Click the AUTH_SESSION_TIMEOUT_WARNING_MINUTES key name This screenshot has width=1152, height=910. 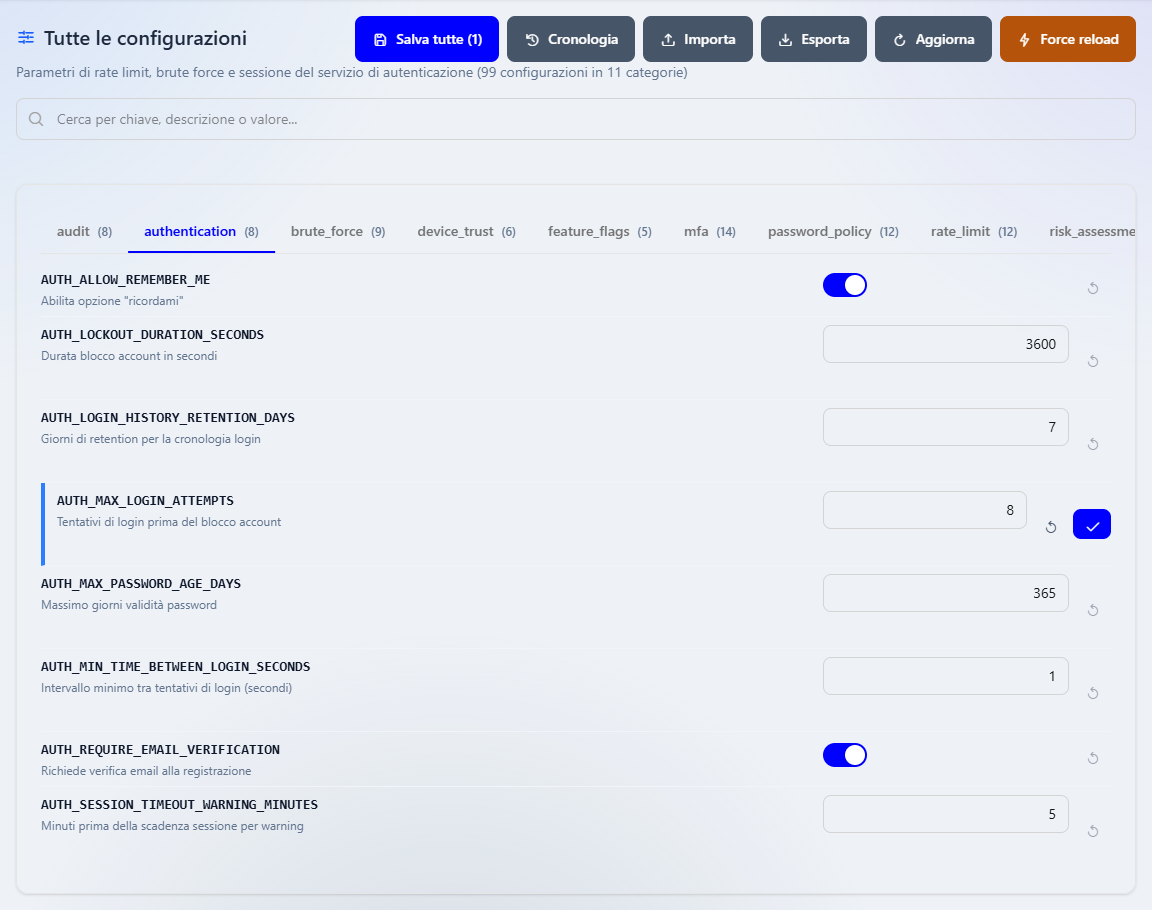[x=179, y=805]
